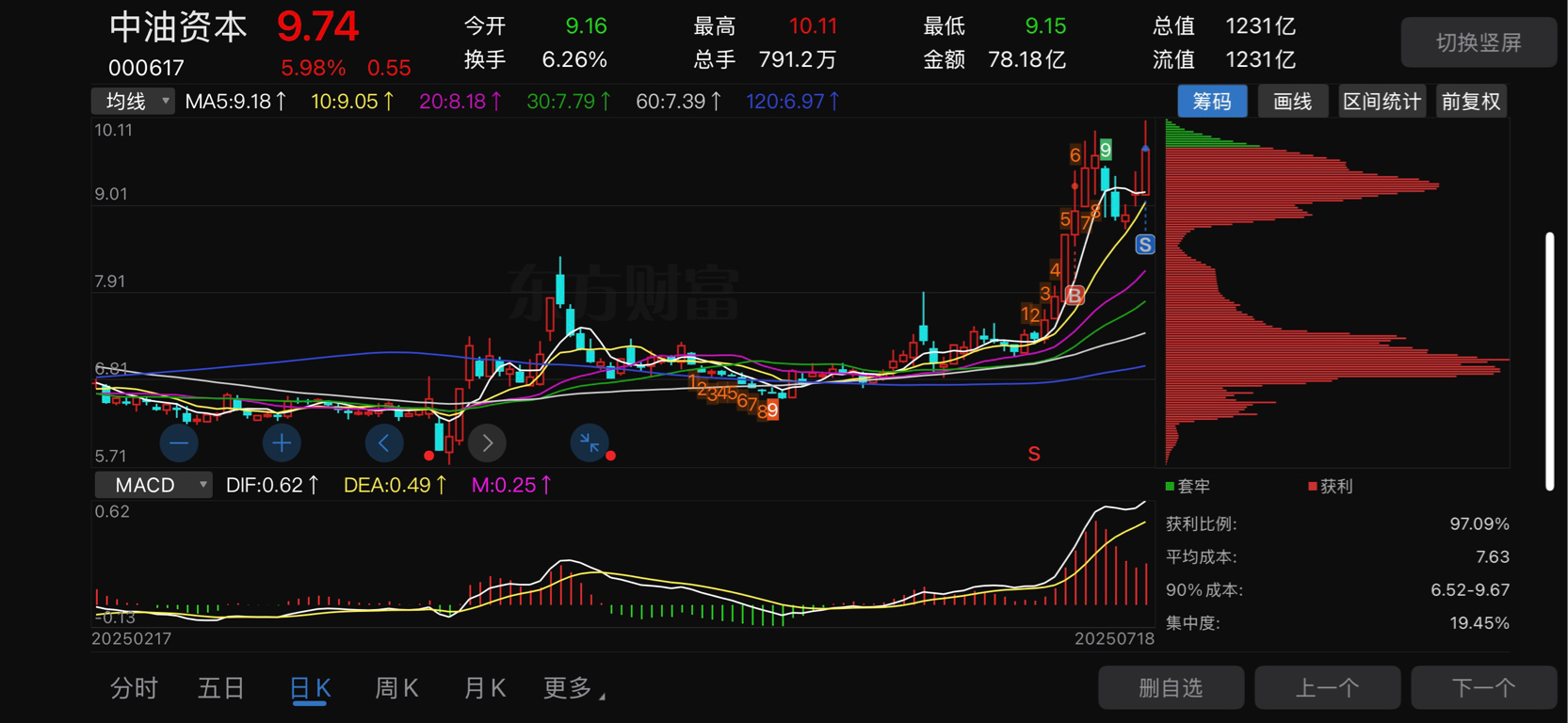Tap the 最高 10.11 value
Image resolution: width=1568 pixels, height=723 pixels.
coord(813,26)
